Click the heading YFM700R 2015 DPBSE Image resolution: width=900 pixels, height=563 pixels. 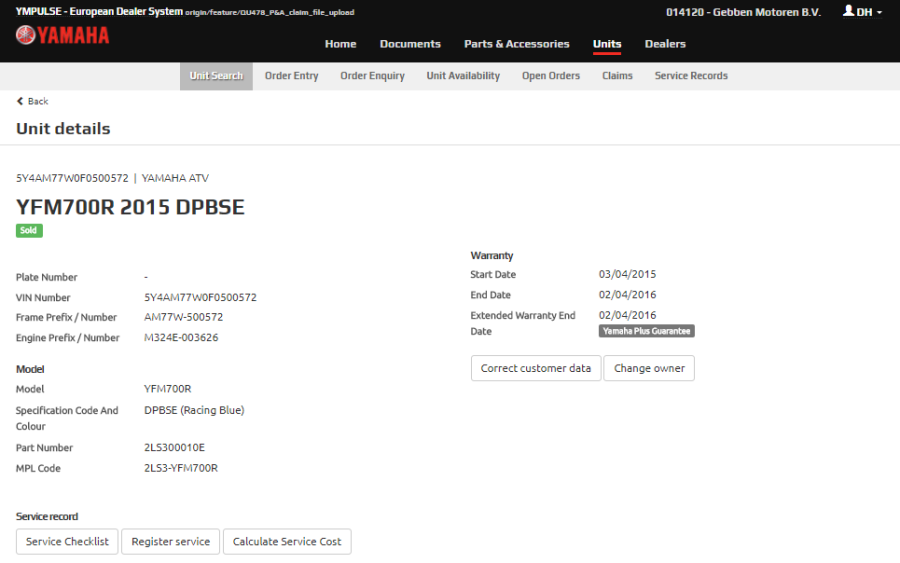point(130,207)
